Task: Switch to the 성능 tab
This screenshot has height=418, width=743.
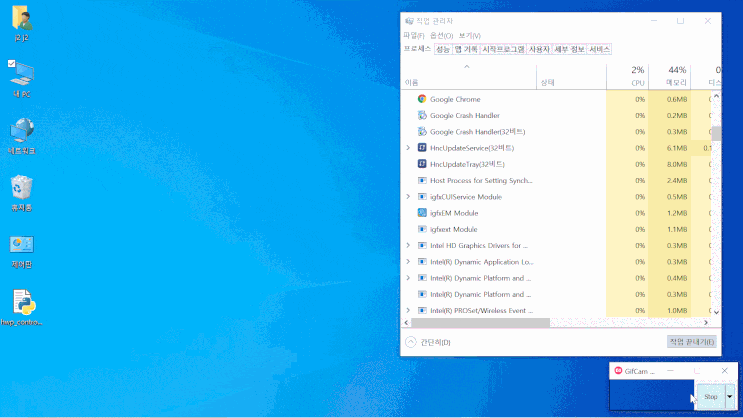Action: coord(443,49)
